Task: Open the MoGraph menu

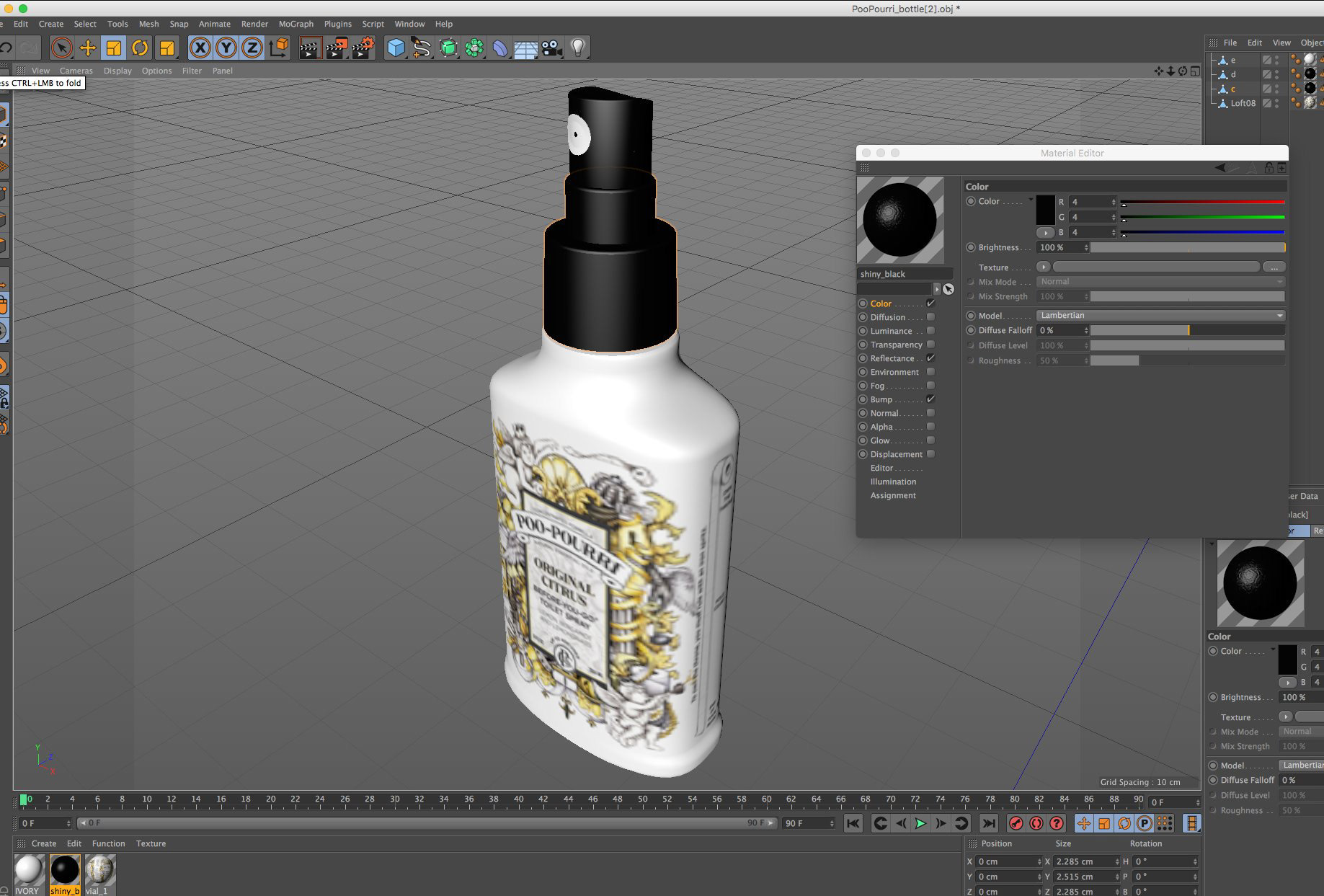Action: [296, 24]
